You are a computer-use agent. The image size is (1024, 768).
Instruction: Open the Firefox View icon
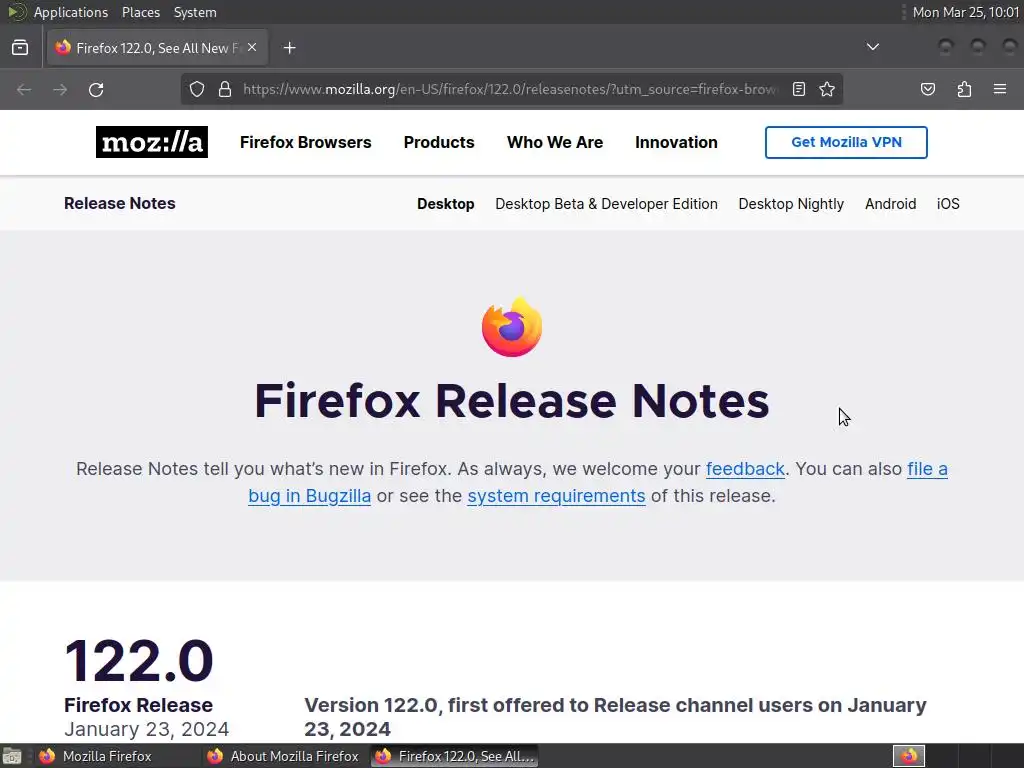pos(20,48)
